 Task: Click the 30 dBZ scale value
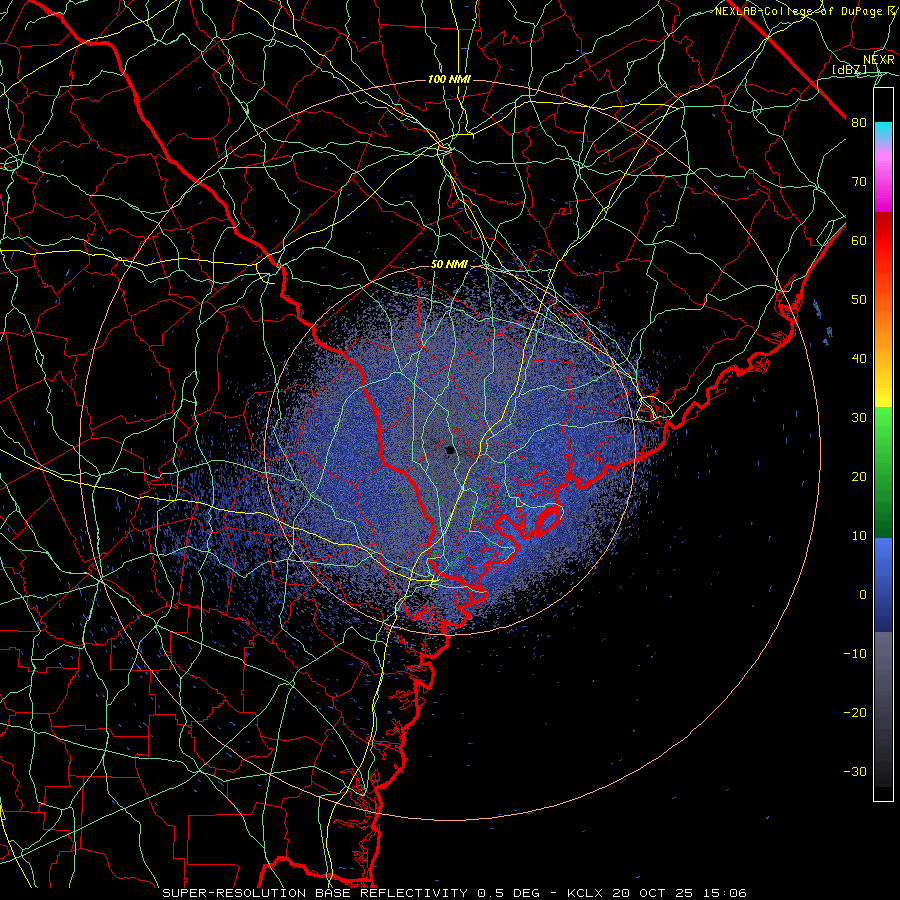click(x=859, y=418)
